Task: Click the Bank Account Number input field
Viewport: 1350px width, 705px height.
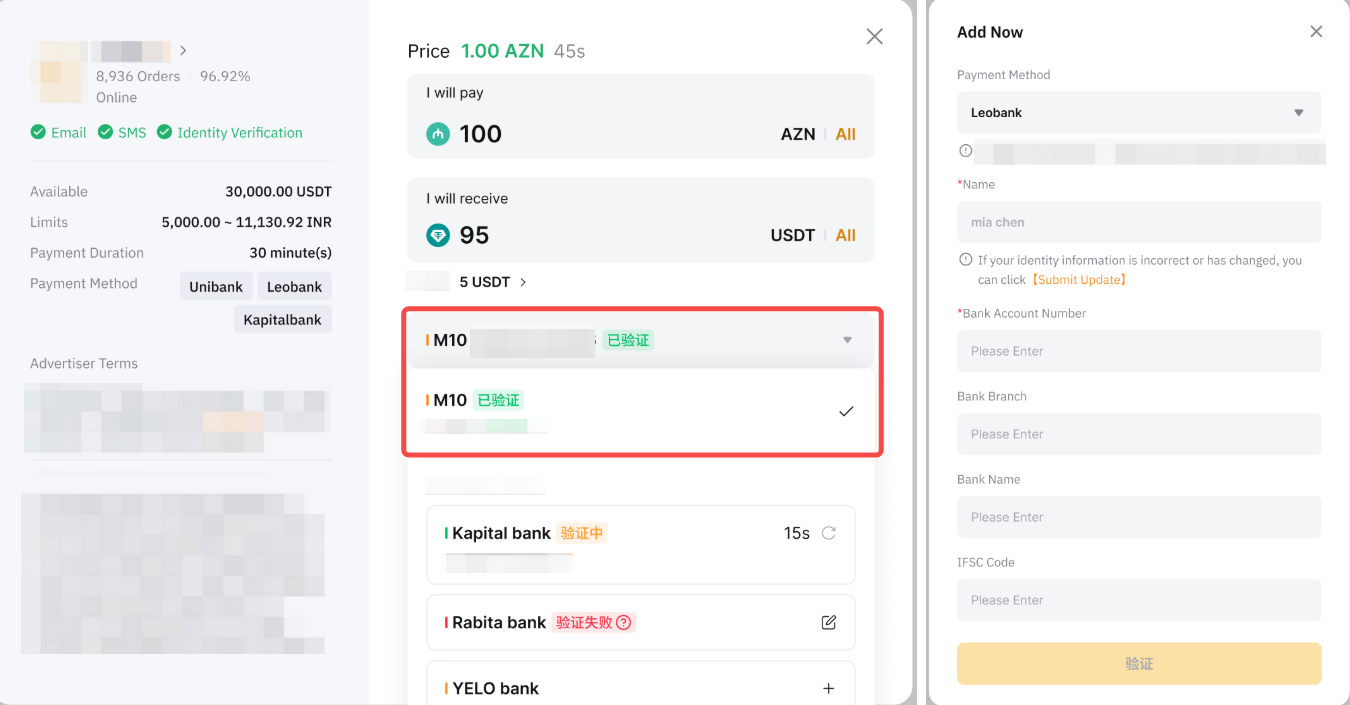Action: click(x=1139, y=351)
